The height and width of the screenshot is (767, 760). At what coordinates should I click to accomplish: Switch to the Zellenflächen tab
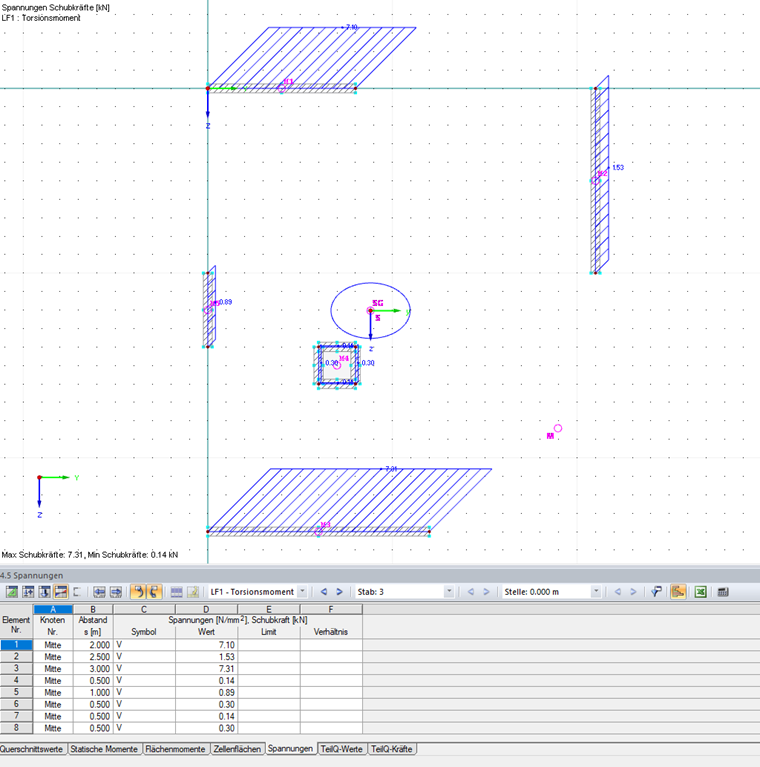pos(237,749)
